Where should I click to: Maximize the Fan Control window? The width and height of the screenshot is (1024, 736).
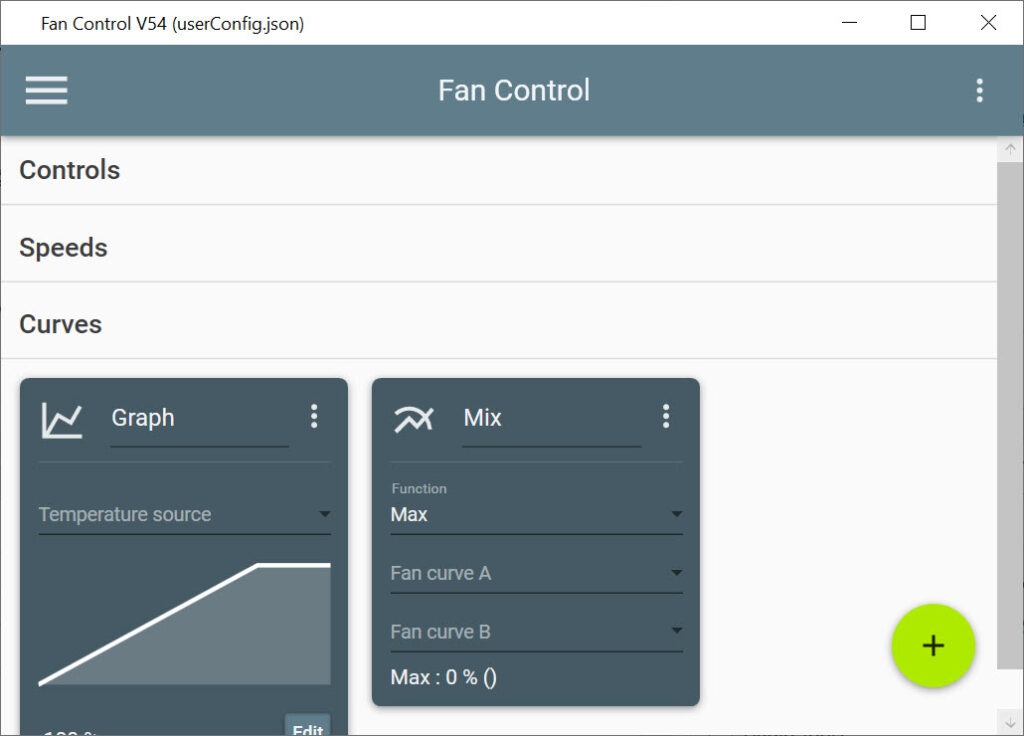click(x=918, y=23)
